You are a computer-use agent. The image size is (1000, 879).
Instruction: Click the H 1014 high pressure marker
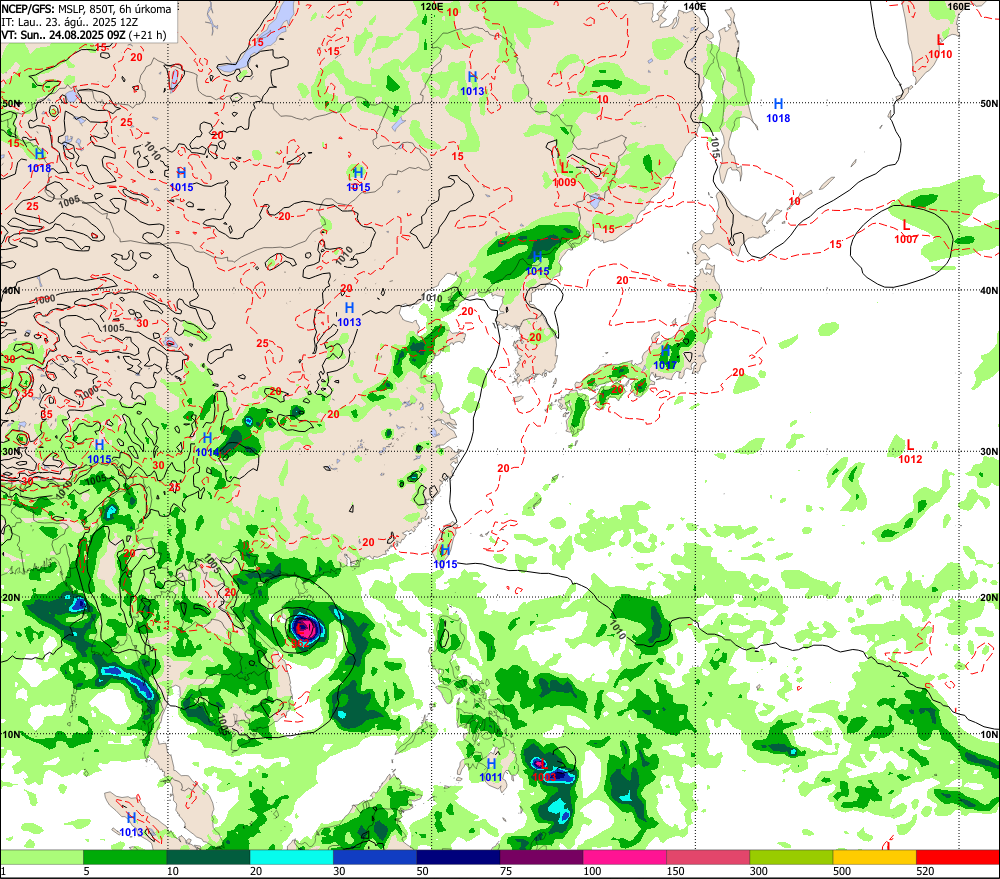(207, 445)
